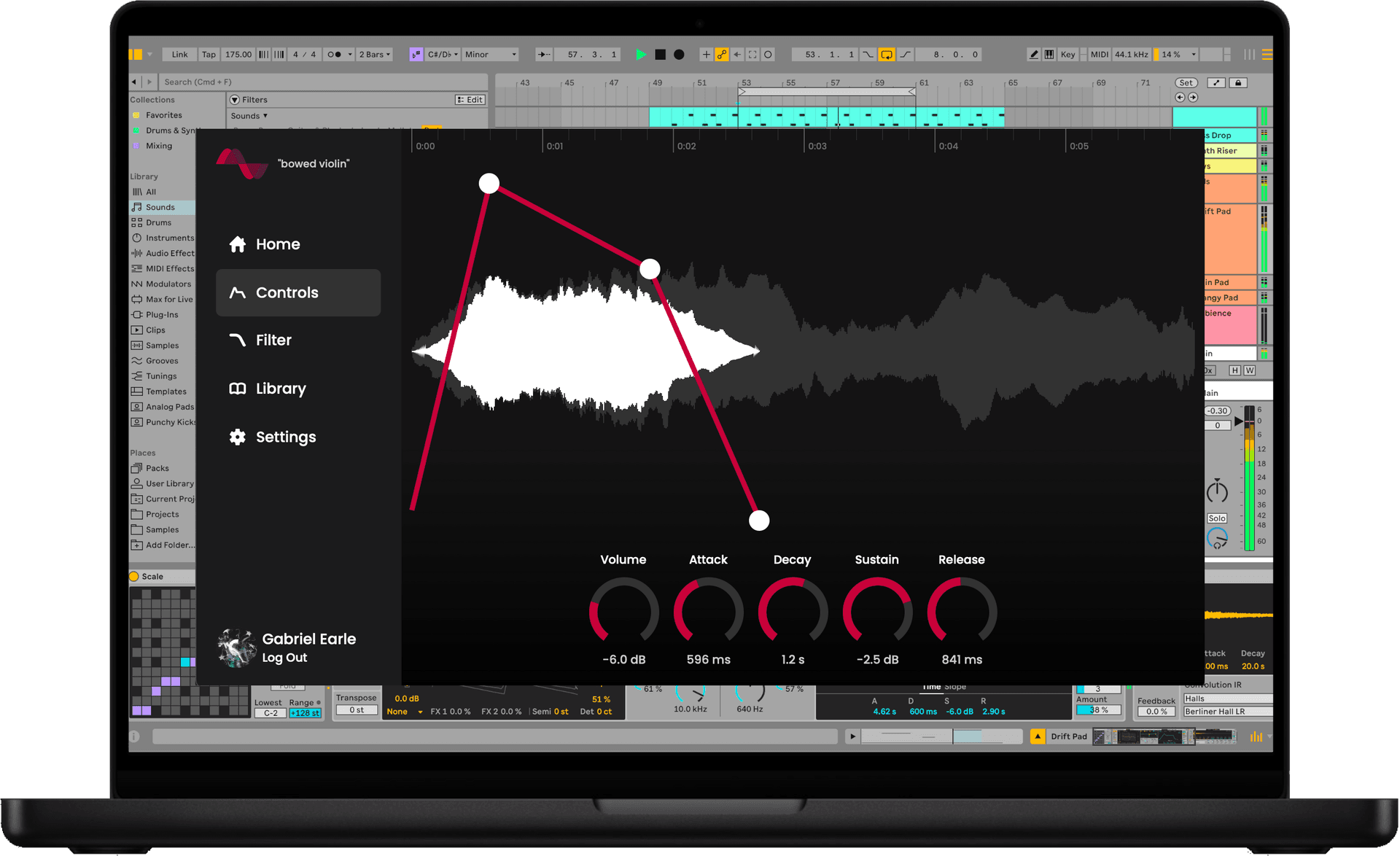This screenshot has height=856, width=1400.
Task: Toggle the Punch-Out switch icon
Action: coord(905,55)
